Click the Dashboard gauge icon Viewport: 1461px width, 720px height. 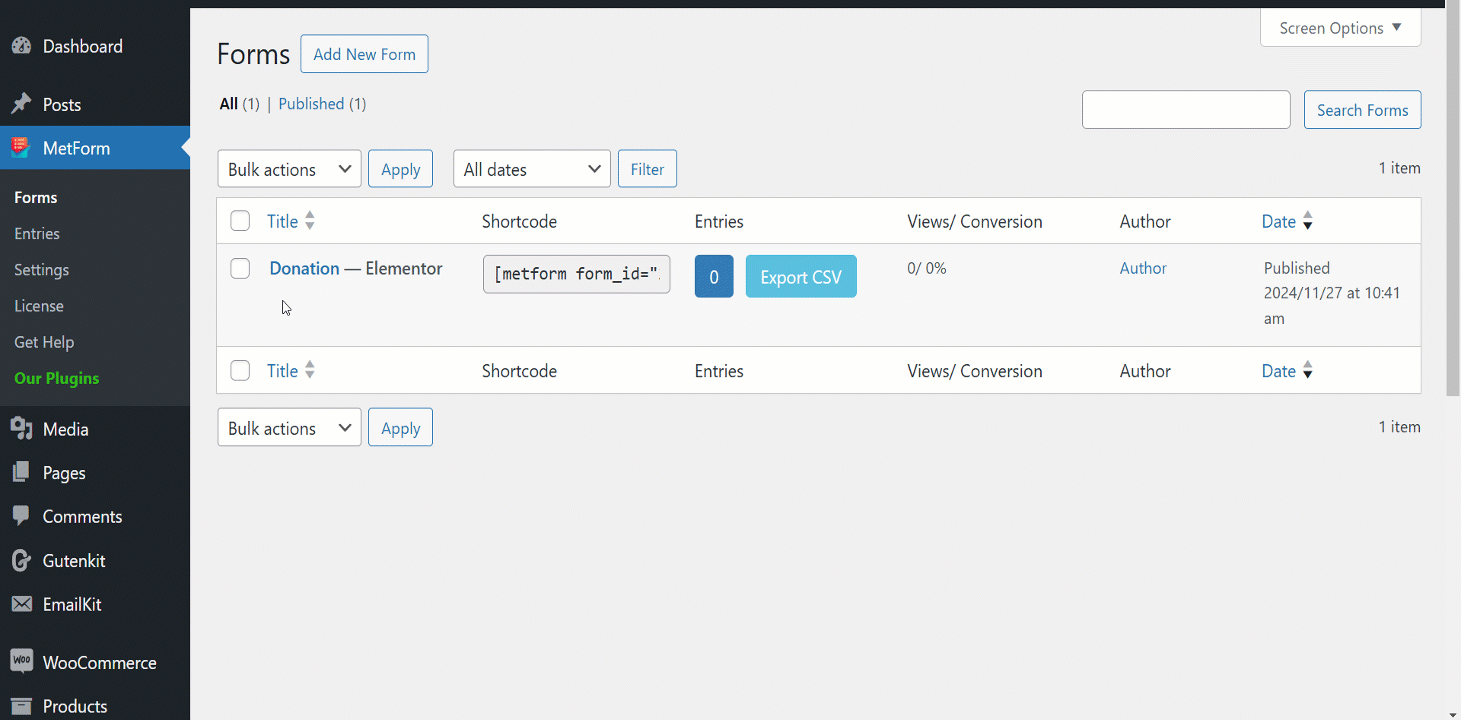click(x=21, y=47)
